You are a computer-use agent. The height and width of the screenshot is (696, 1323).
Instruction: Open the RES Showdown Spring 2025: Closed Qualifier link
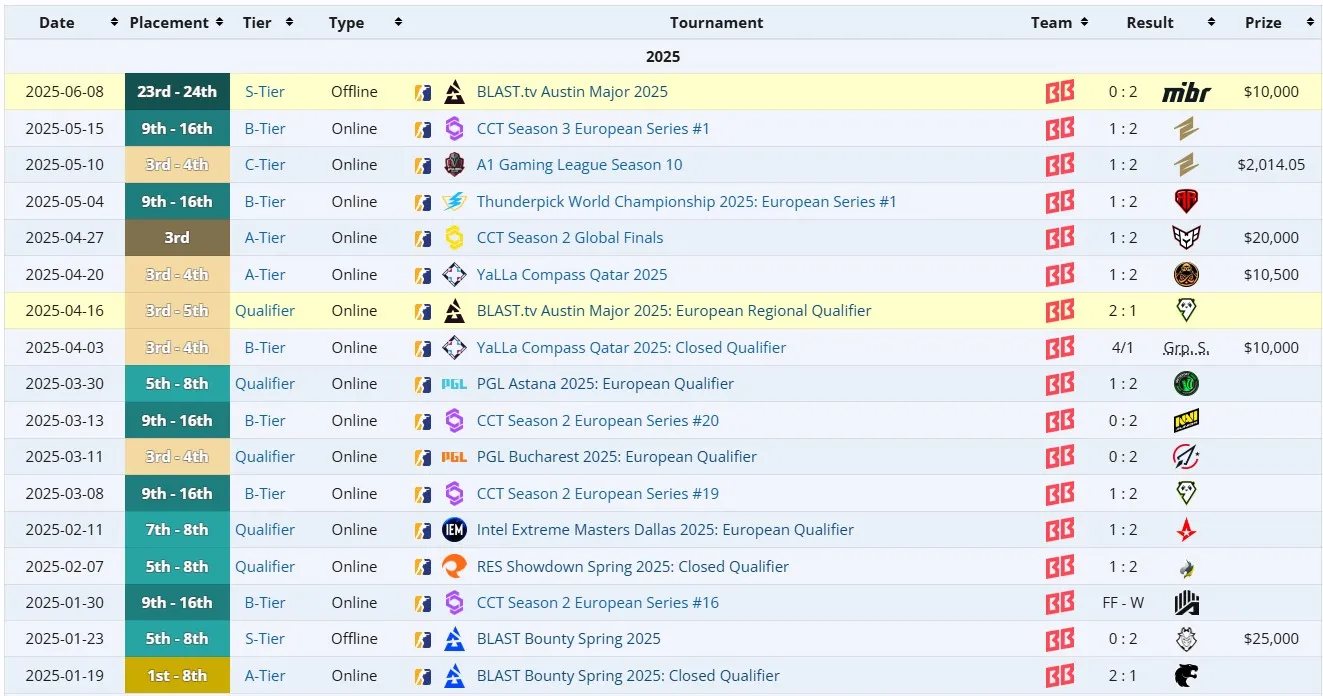pyautogui.click(x=633, y=567)
